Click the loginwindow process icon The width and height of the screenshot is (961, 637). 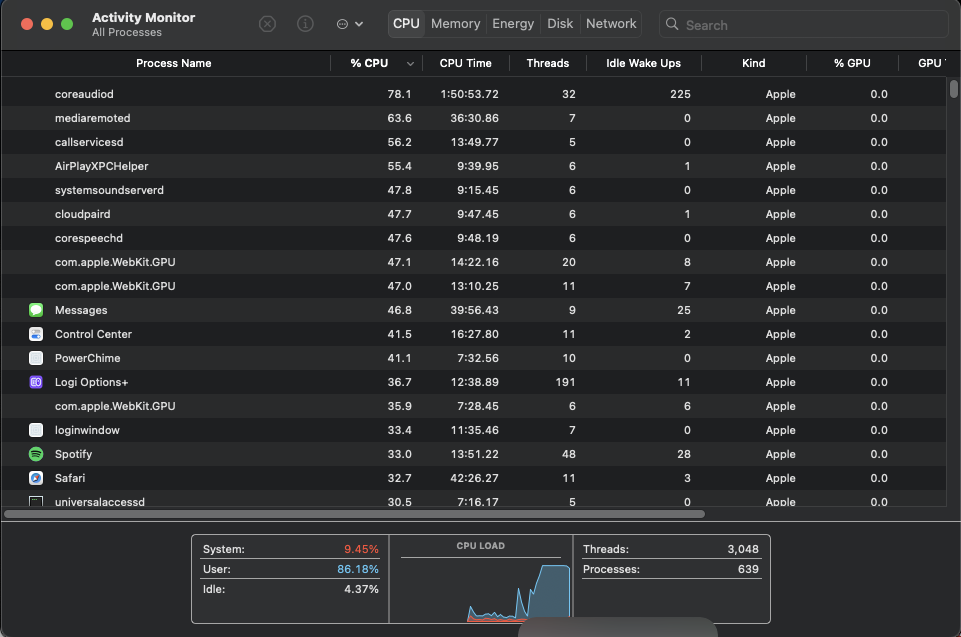pos(36,430)
